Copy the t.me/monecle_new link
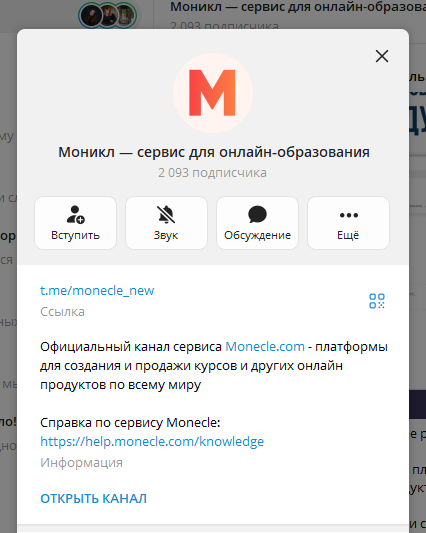426x533 pixels. click(97, 291)
